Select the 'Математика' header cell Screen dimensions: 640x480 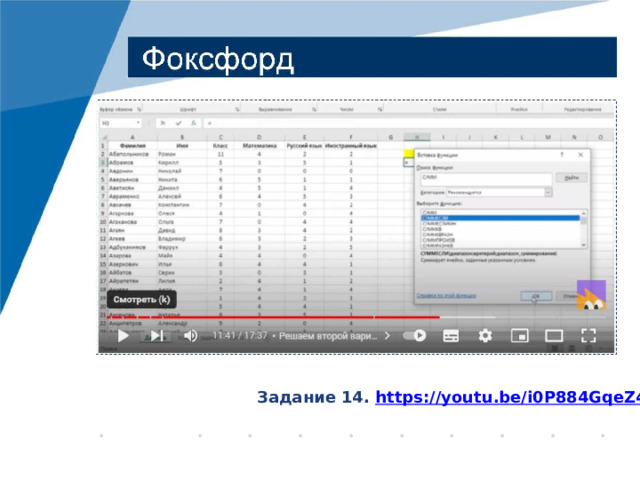pos(259,146)
